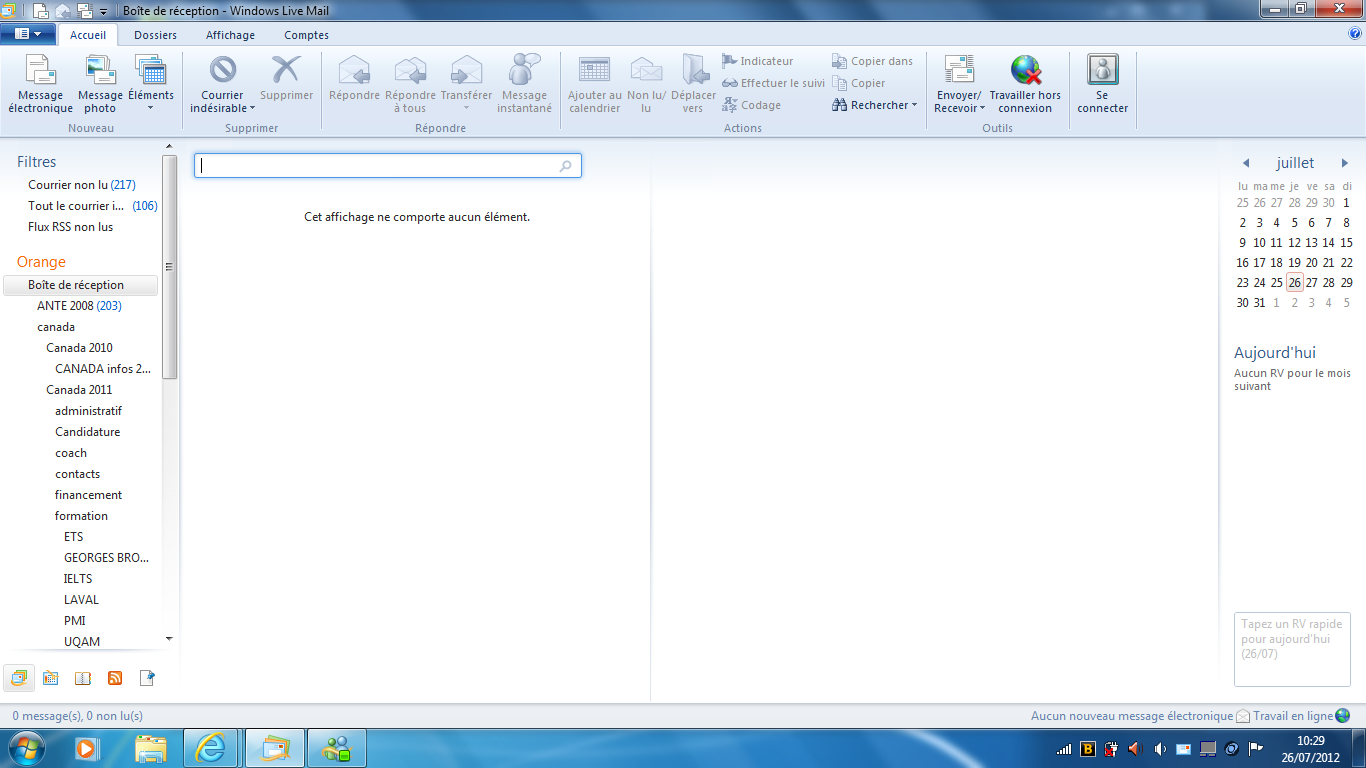Switch to Newsgroups shortcut
This screenshot has width=1366, height=768.
pyautogui.click(x=147, y=678)
